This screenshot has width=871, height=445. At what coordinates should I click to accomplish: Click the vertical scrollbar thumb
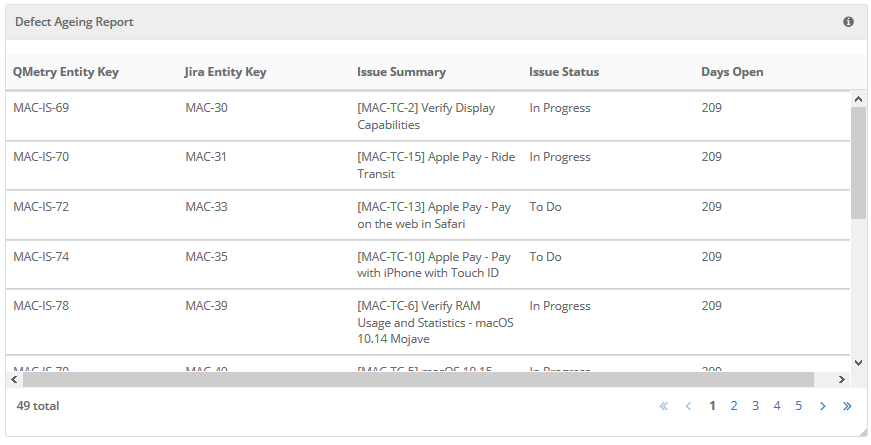(858, 163)
